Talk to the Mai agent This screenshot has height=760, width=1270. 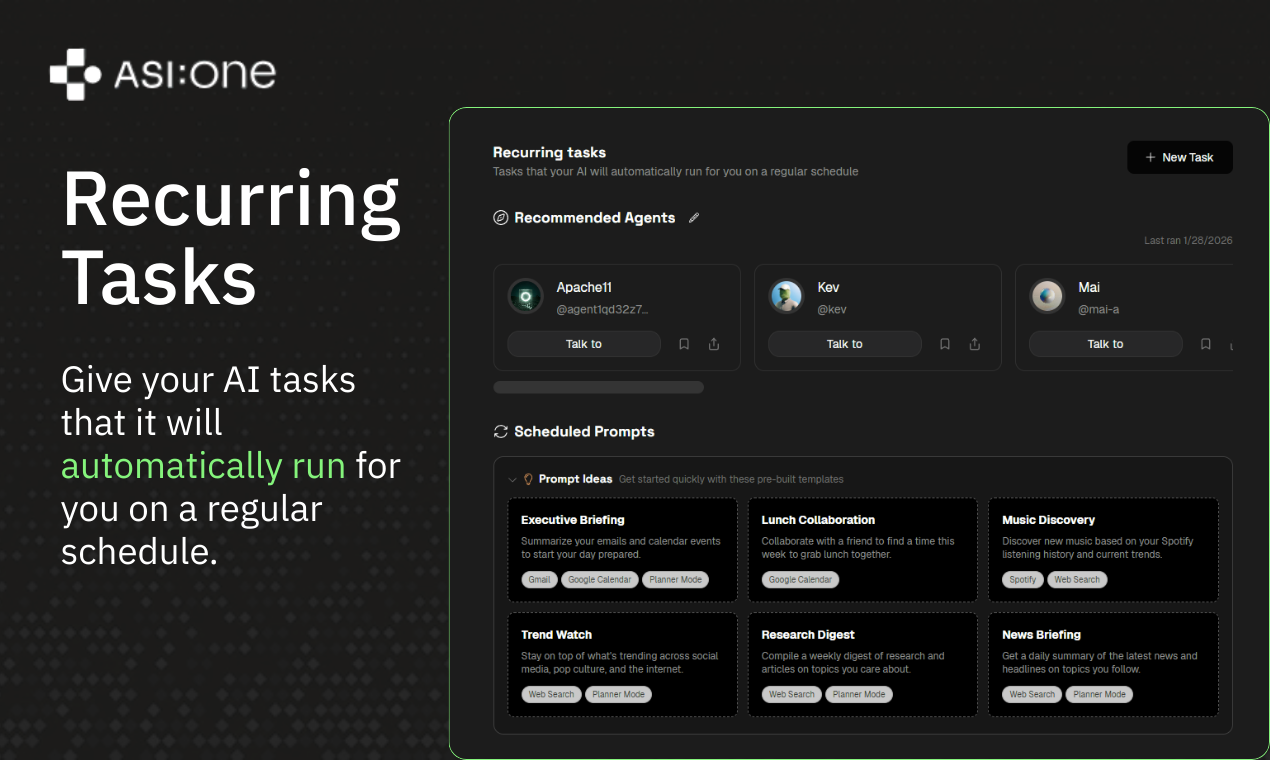click(1105, 344)
